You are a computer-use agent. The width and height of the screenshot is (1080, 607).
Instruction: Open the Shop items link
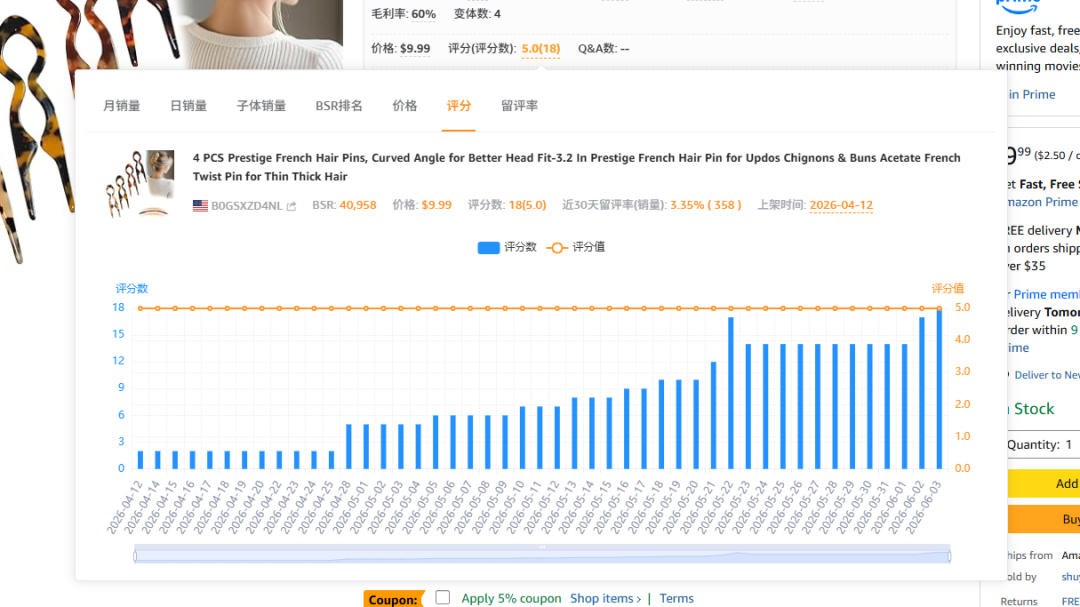[605, 598]
